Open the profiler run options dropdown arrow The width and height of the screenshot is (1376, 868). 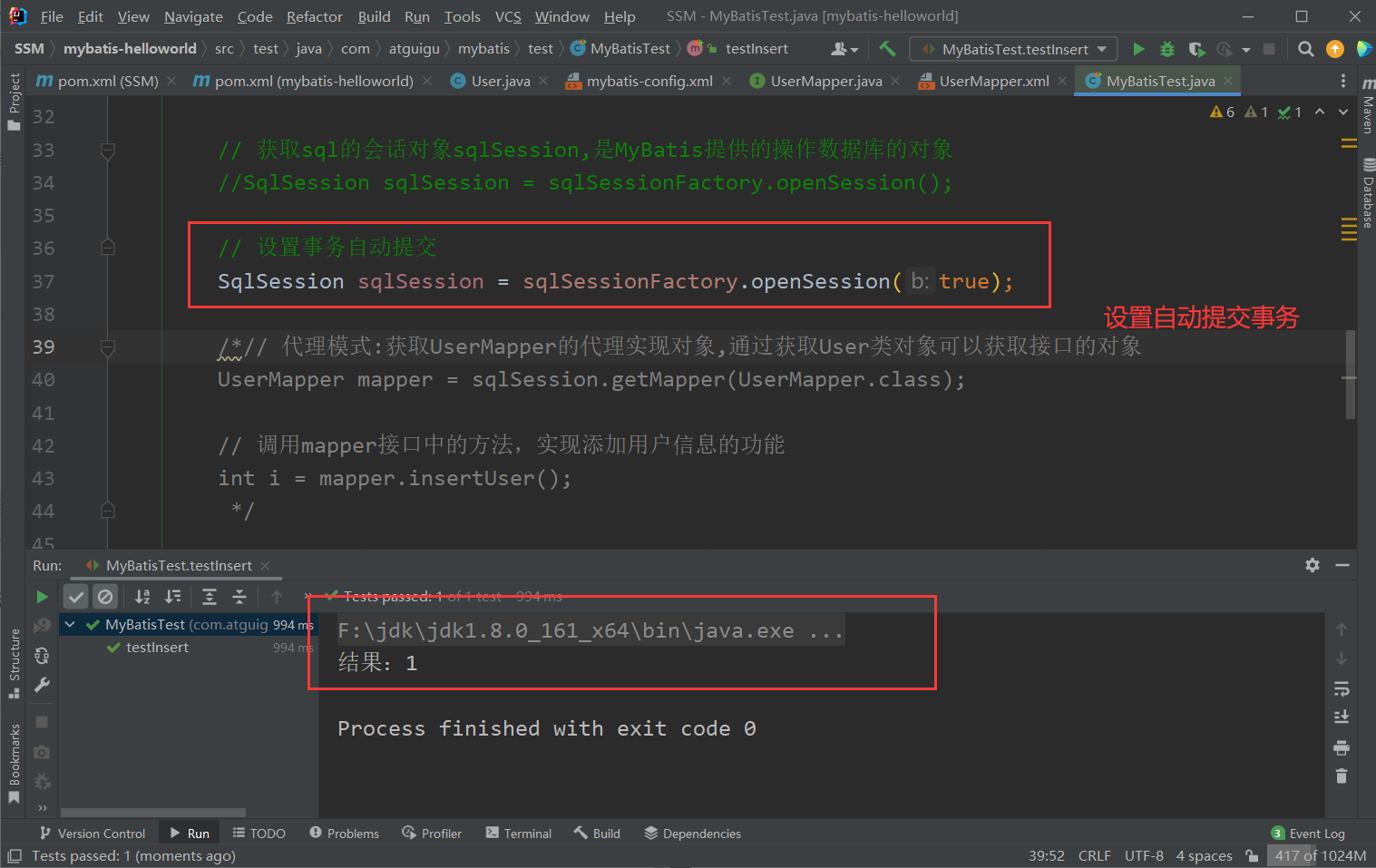[1246, 50]
